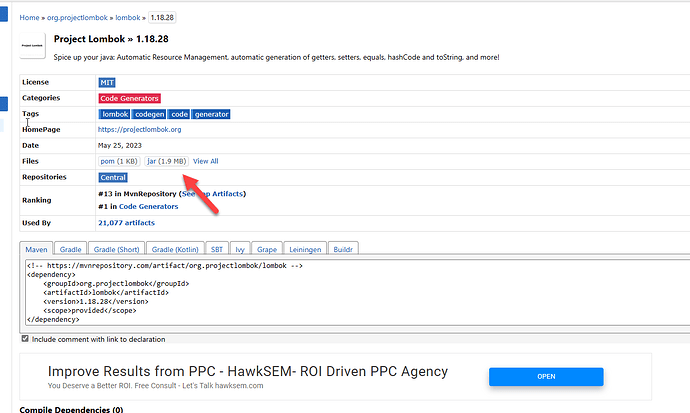Click View All files link

[206, 161]
